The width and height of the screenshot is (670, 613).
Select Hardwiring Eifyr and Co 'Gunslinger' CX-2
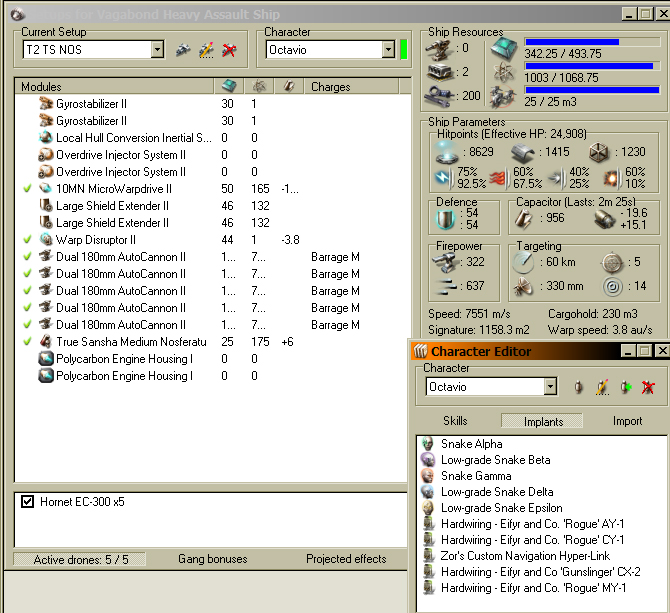541,572
